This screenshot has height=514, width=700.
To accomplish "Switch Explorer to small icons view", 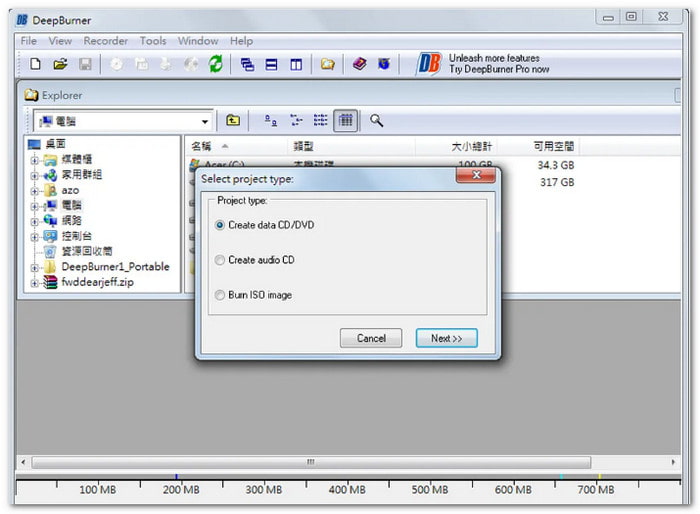I will tap(296, 120).
